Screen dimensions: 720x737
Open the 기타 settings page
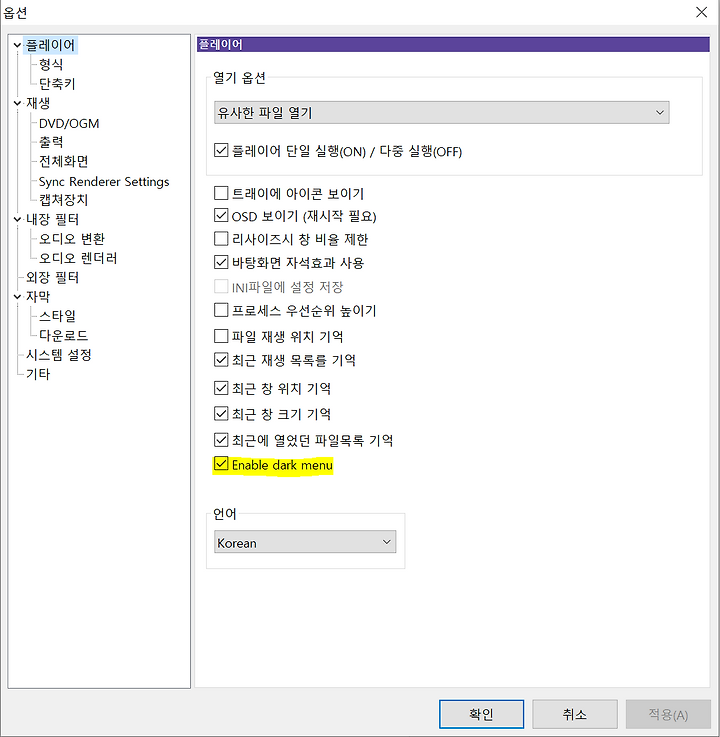(38, 374)
